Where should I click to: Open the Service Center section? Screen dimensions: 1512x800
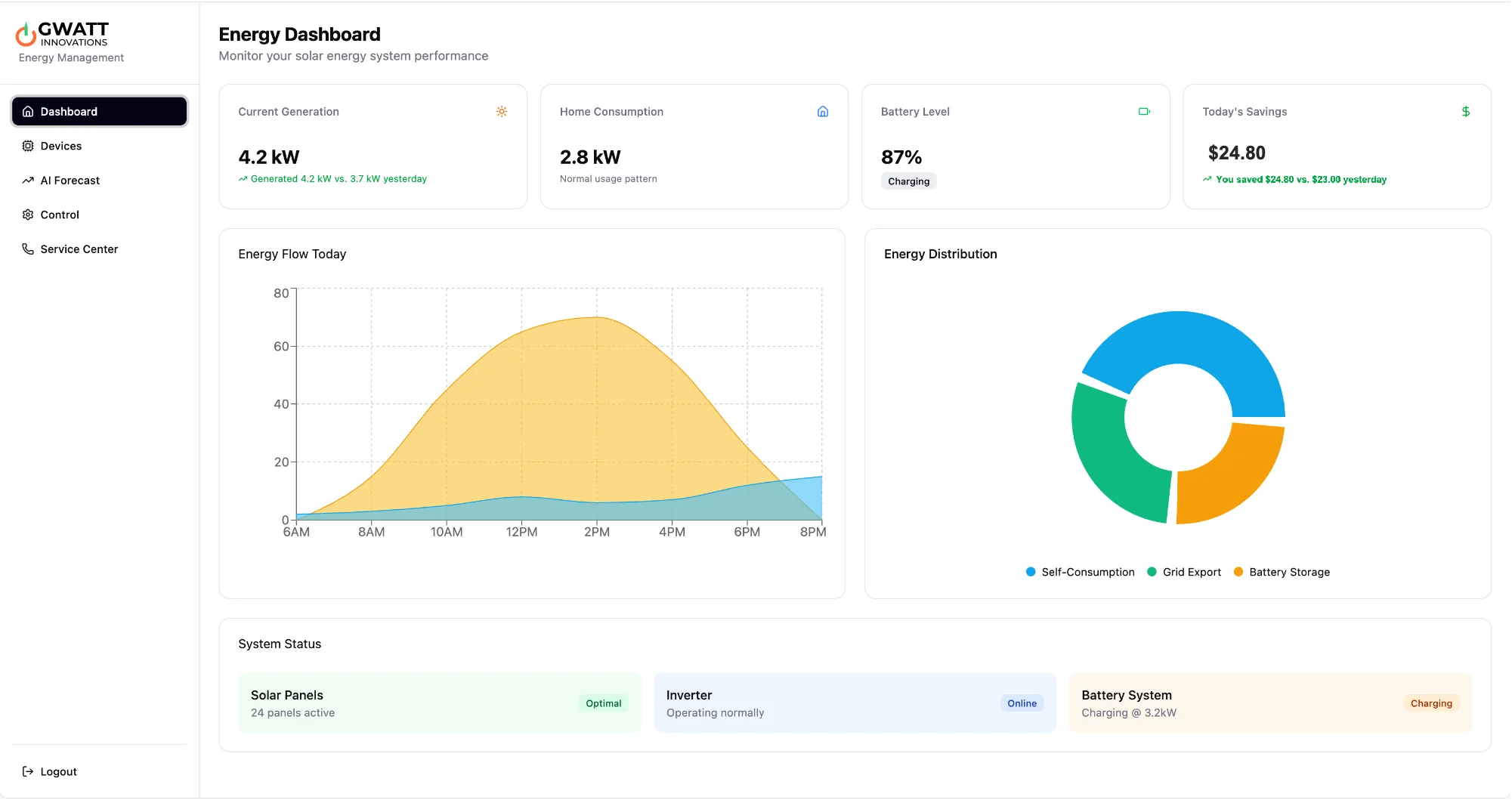click(79, 249)
